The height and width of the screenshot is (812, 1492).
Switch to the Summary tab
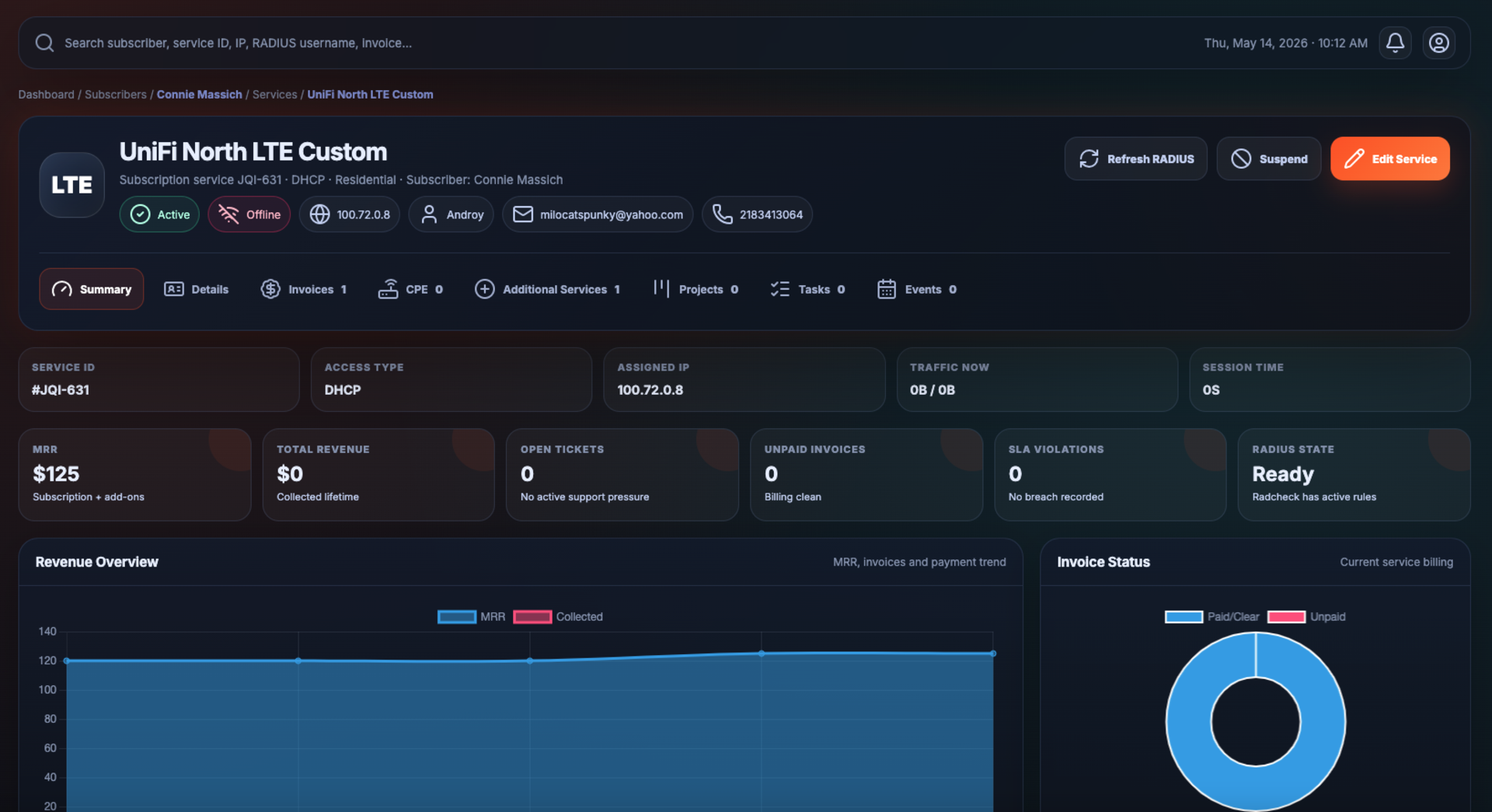click(x=92, y=289)
